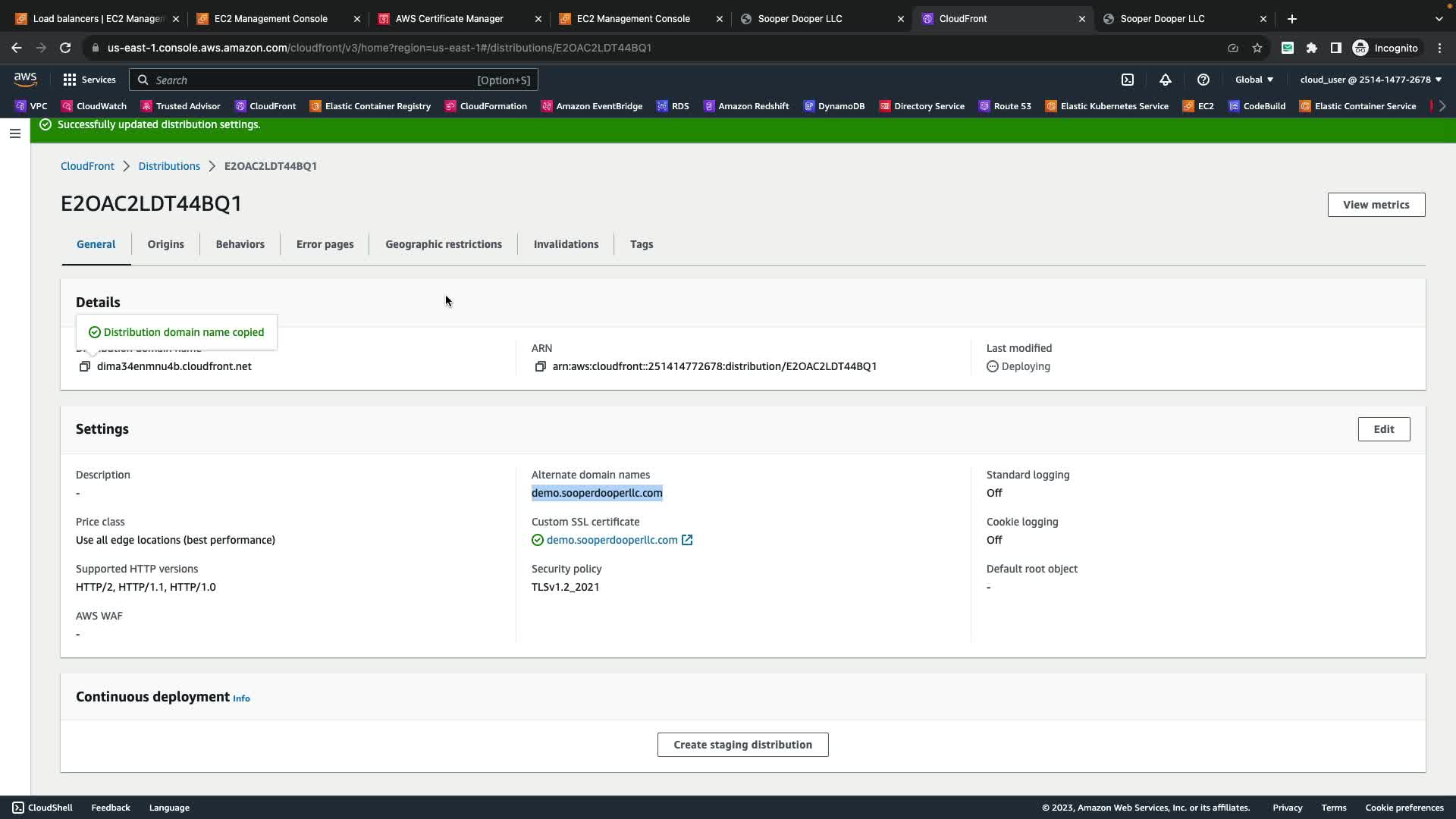Screen dimensions: 1456x819
Task: Open external link icon next to SSL certificate
Action: click(687, 540)
